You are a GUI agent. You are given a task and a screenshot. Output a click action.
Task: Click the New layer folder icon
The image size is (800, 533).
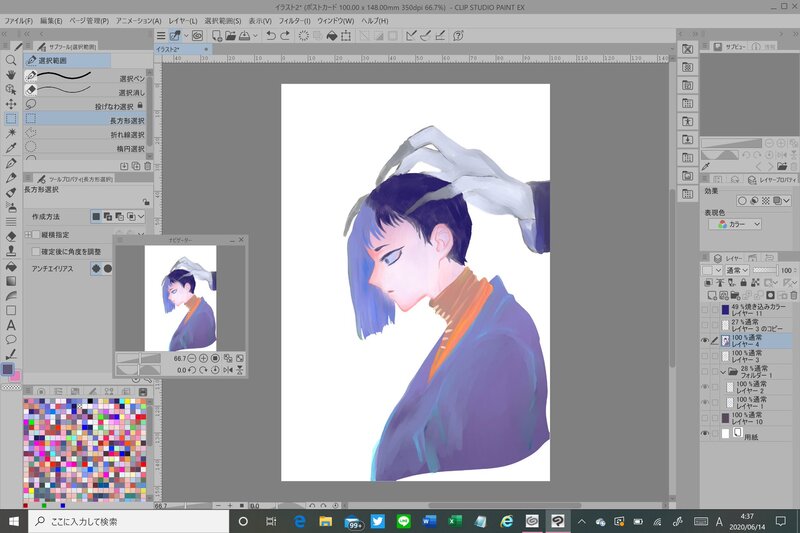(735, 295)
